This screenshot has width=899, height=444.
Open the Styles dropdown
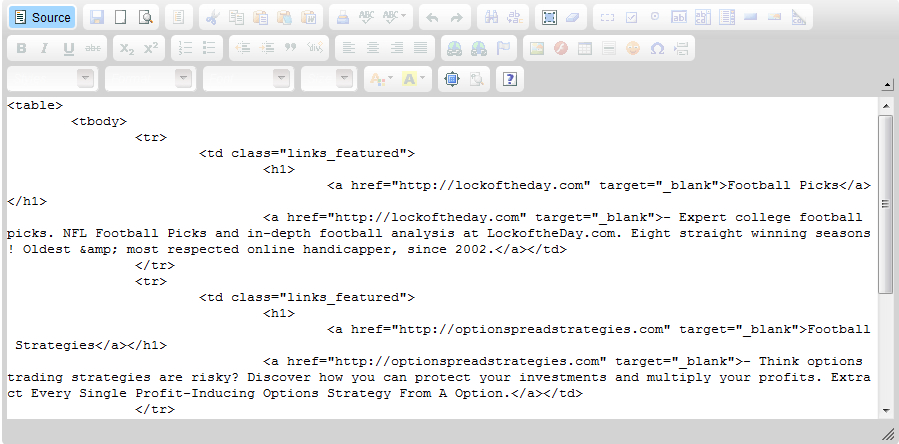52,79
